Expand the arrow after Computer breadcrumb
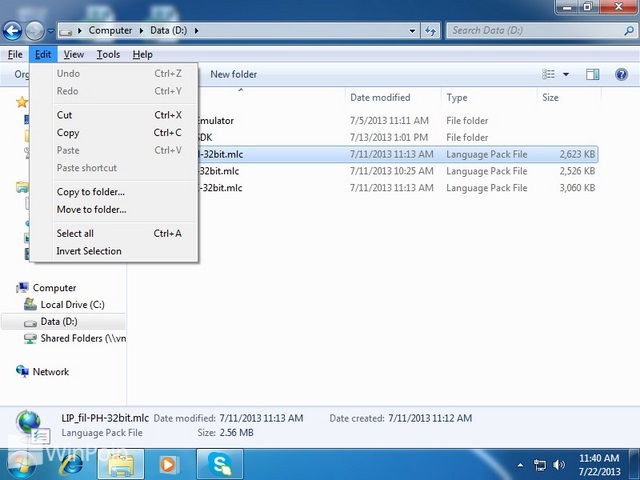This screenshot has width=640, height=480. (x=141, y=31)
